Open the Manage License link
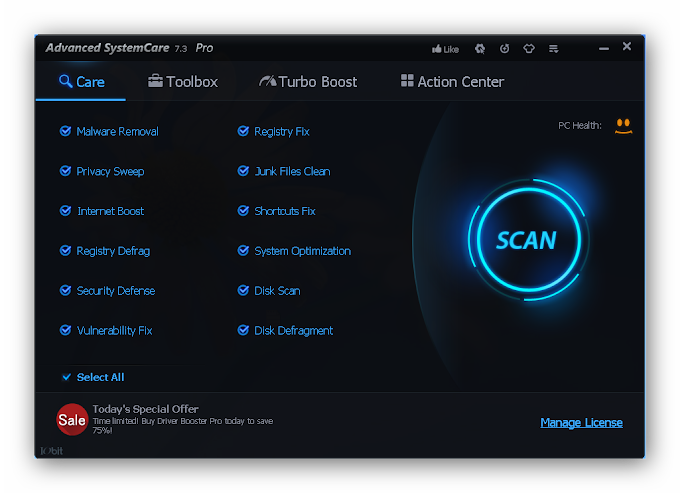Image resolution: width=680 pixels, height=493 pixels. [x=581, y=422]
